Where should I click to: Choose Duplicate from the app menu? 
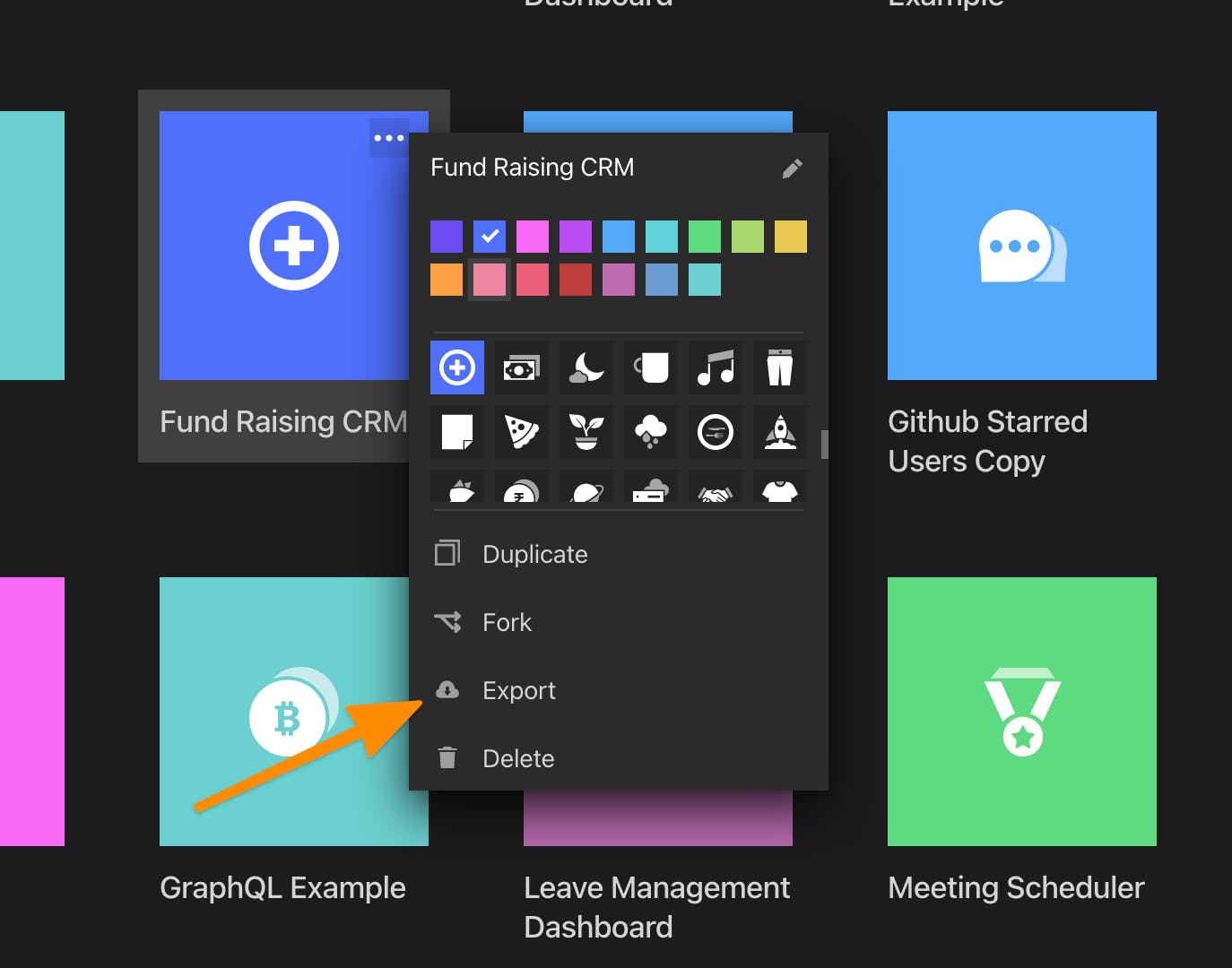534,554
